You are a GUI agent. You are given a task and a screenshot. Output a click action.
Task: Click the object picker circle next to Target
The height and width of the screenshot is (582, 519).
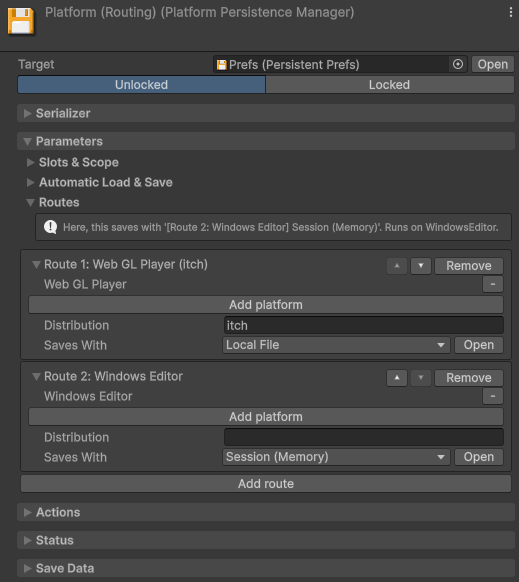click(458, 64)
